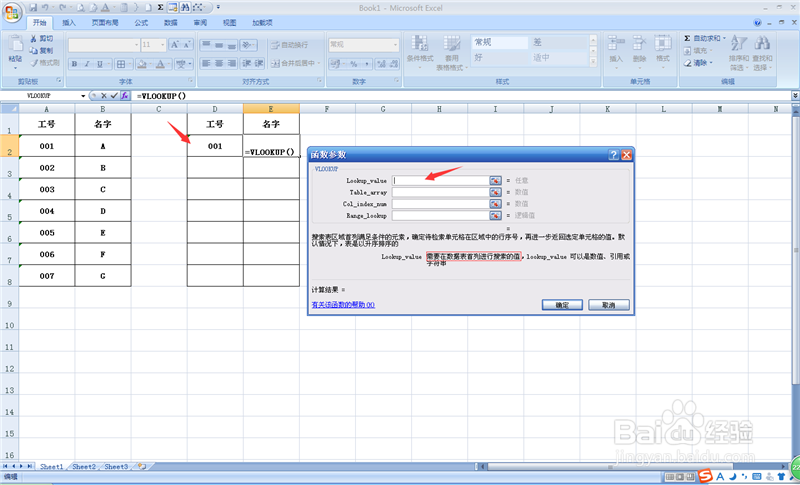Click the 确定 button in dialog
The height and width of the screenshot is (485, 800).
pyautogui.click(x=562, y=305)
